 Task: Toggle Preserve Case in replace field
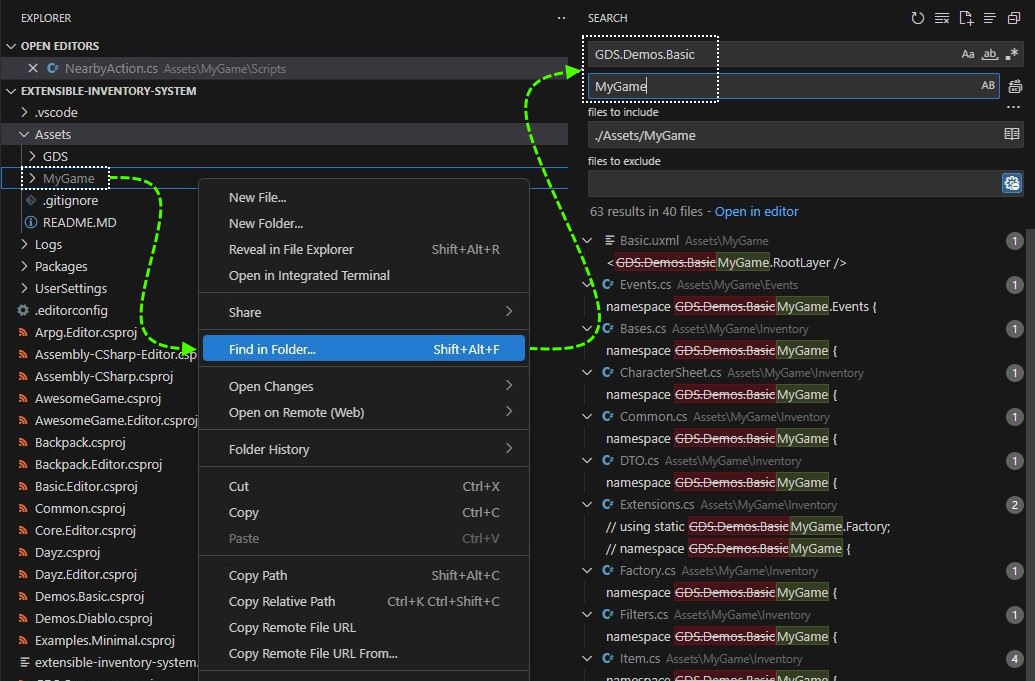pyautogui.click(x=988, y=87)
